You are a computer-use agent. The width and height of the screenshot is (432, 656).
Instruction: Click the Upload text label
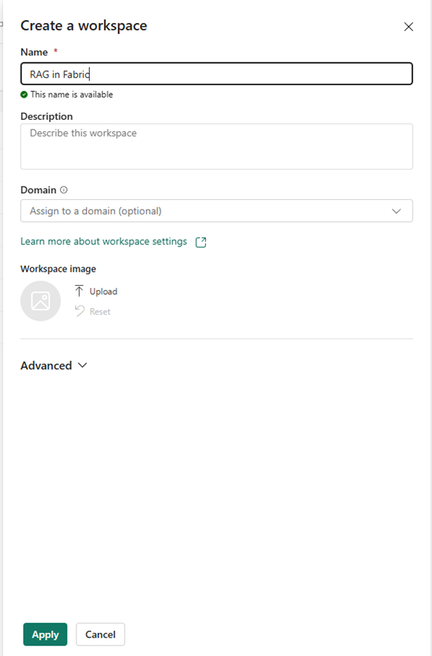tap(103, 291)
